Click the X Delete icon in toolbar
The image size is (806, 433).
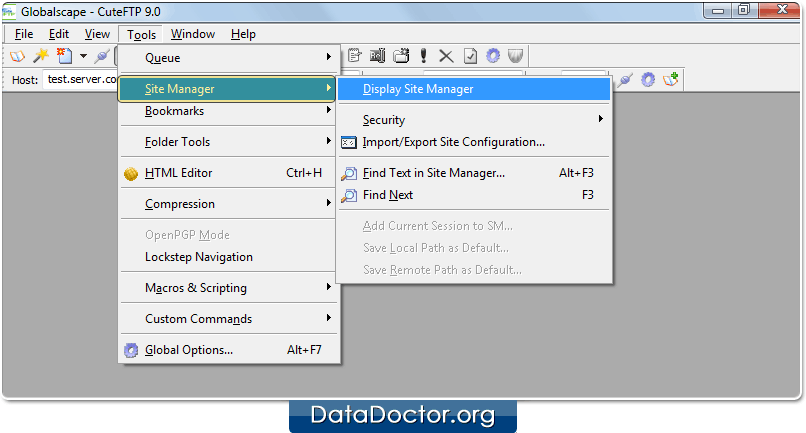(446, 56)
